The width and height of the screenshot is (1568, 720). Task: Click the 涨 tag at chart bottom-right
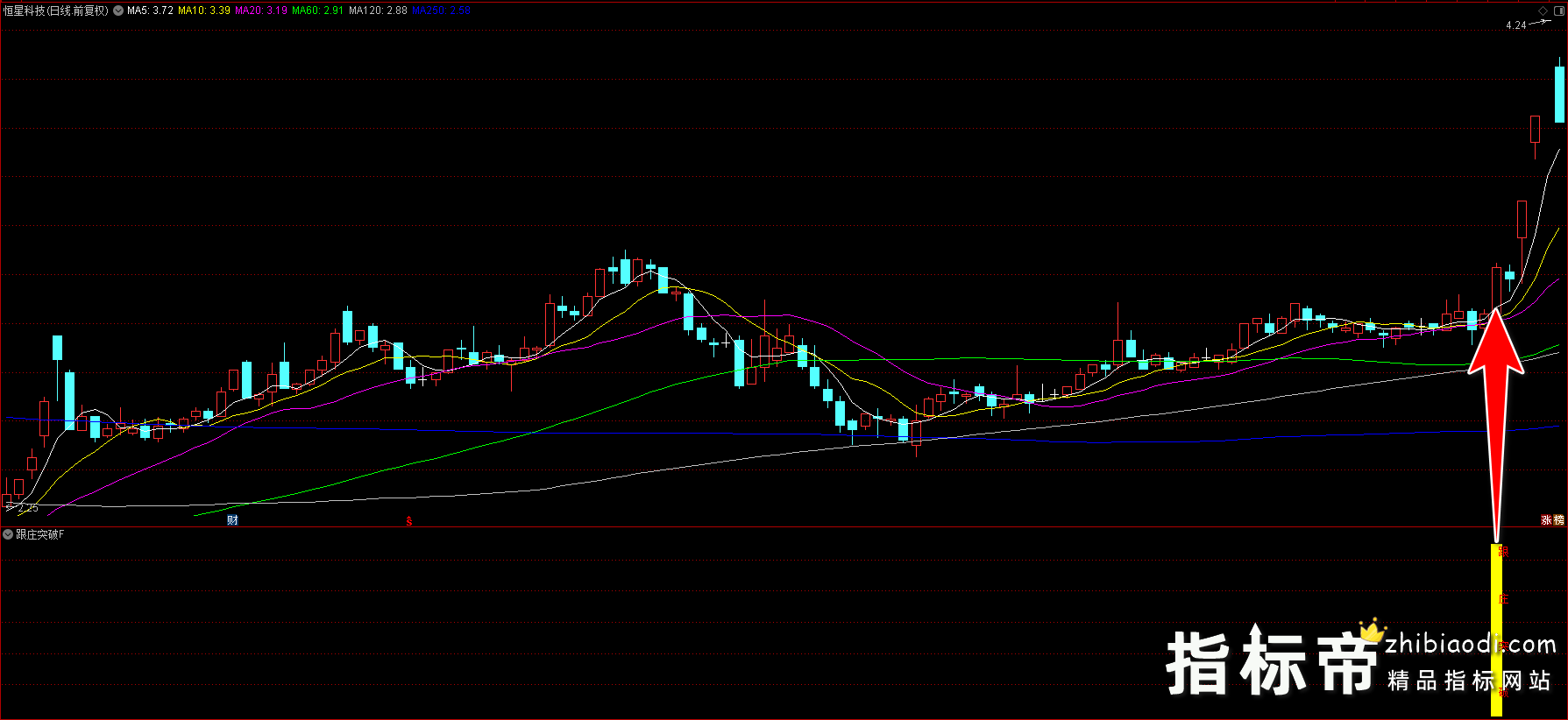tap(1546, 520)
